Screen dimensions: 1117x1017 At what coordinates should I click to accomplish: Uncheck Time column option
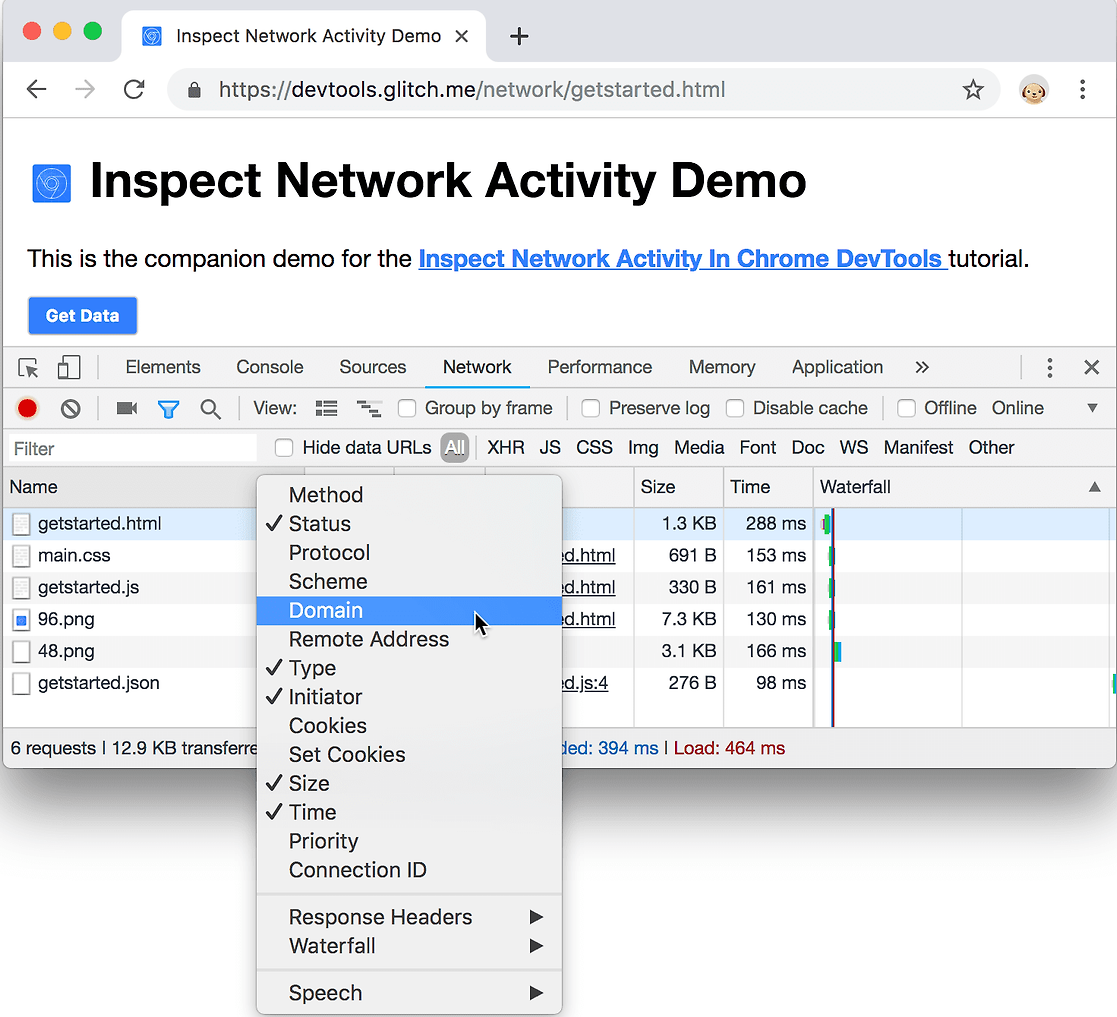(x=409, y=813)
